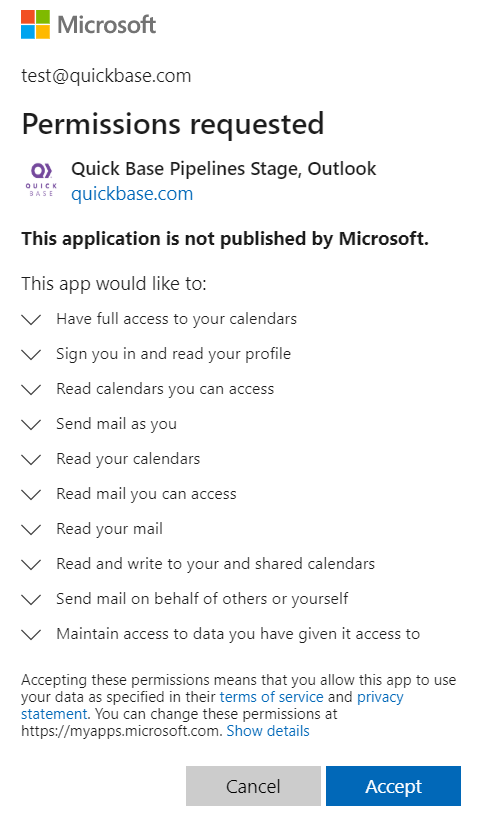Expand 'Read and write to your and shared calendars'
Screen dimensions: 479x814
[x=32, y=564]
